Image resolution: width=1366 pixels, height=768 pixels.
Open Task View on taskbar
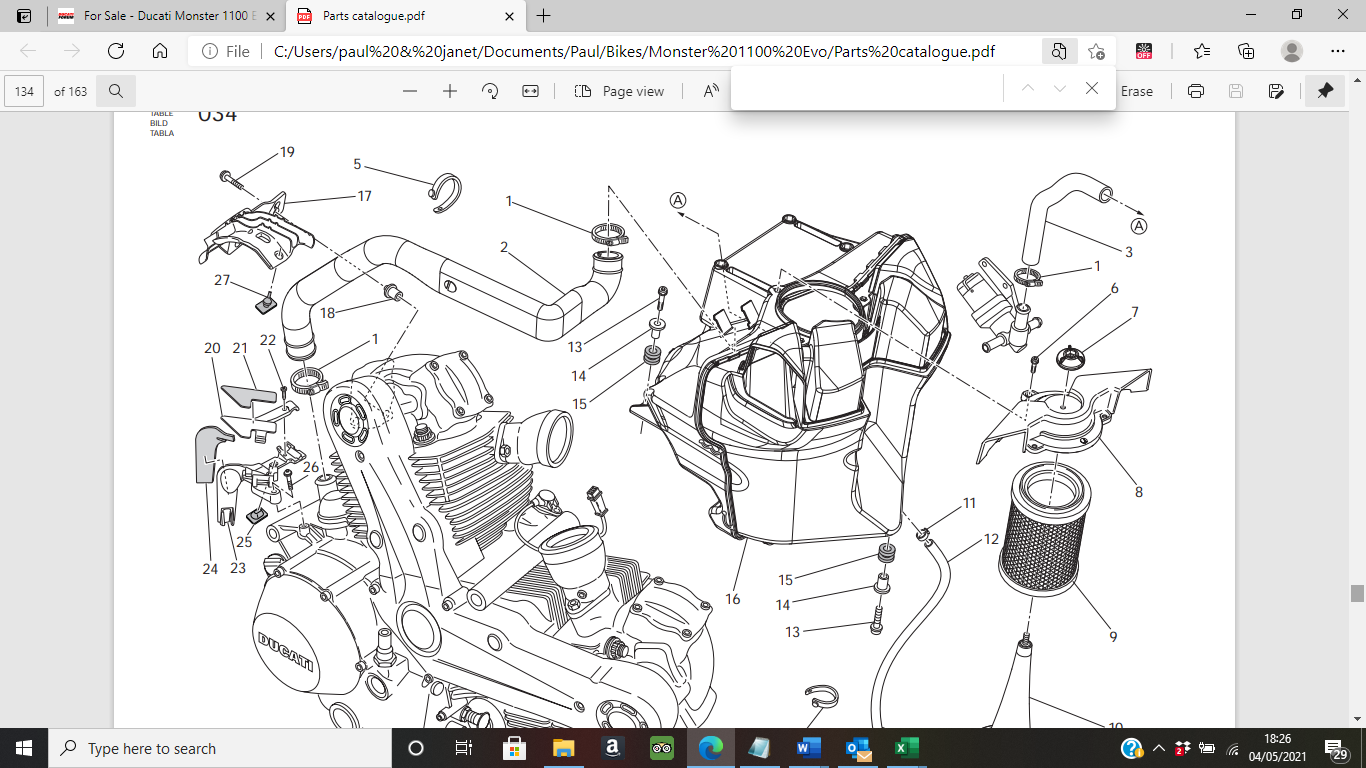click(x=464, y=748)
